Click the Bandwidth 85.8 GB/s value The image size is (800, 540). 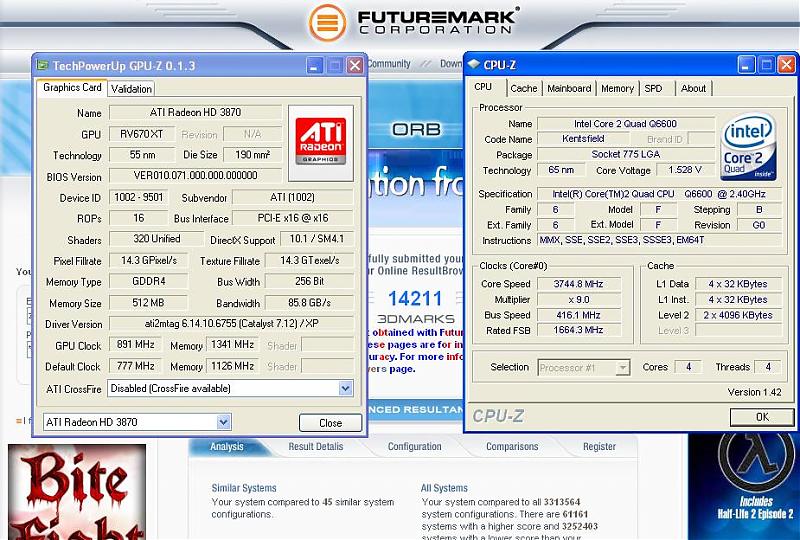point(309,303)
